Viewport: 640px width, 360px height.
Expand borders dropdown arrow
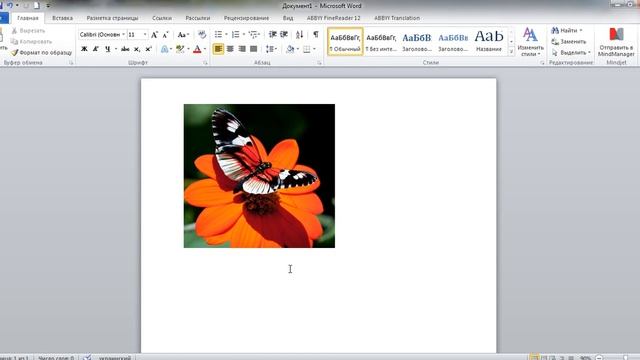pyautogui.click(x=314, y=49)
